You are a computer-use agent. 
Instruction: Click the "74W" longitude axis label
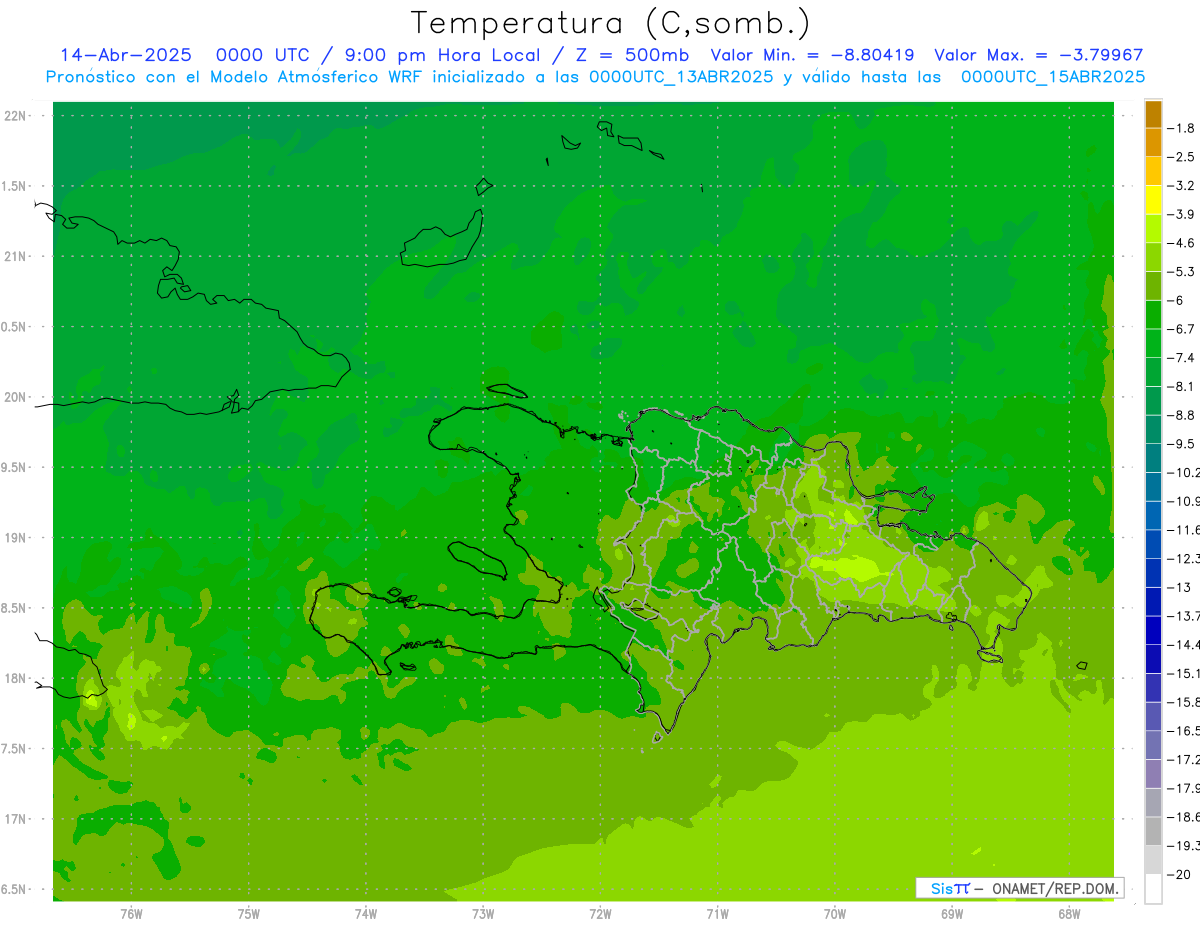click(365, 913)
